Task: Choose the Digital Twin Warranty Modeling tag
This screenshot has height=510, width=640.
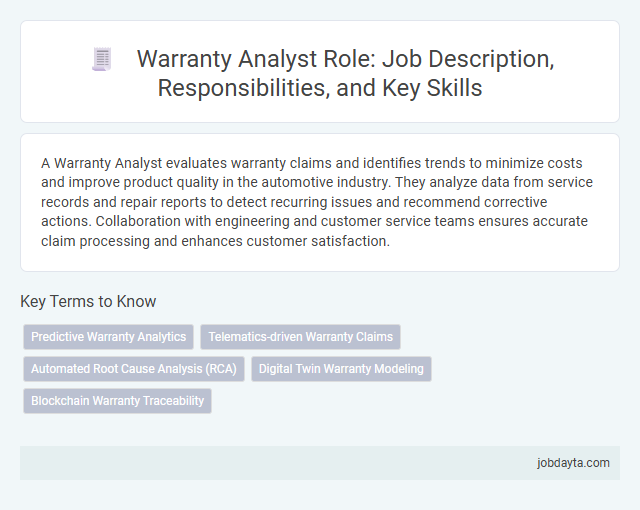Action: [341, 369]
